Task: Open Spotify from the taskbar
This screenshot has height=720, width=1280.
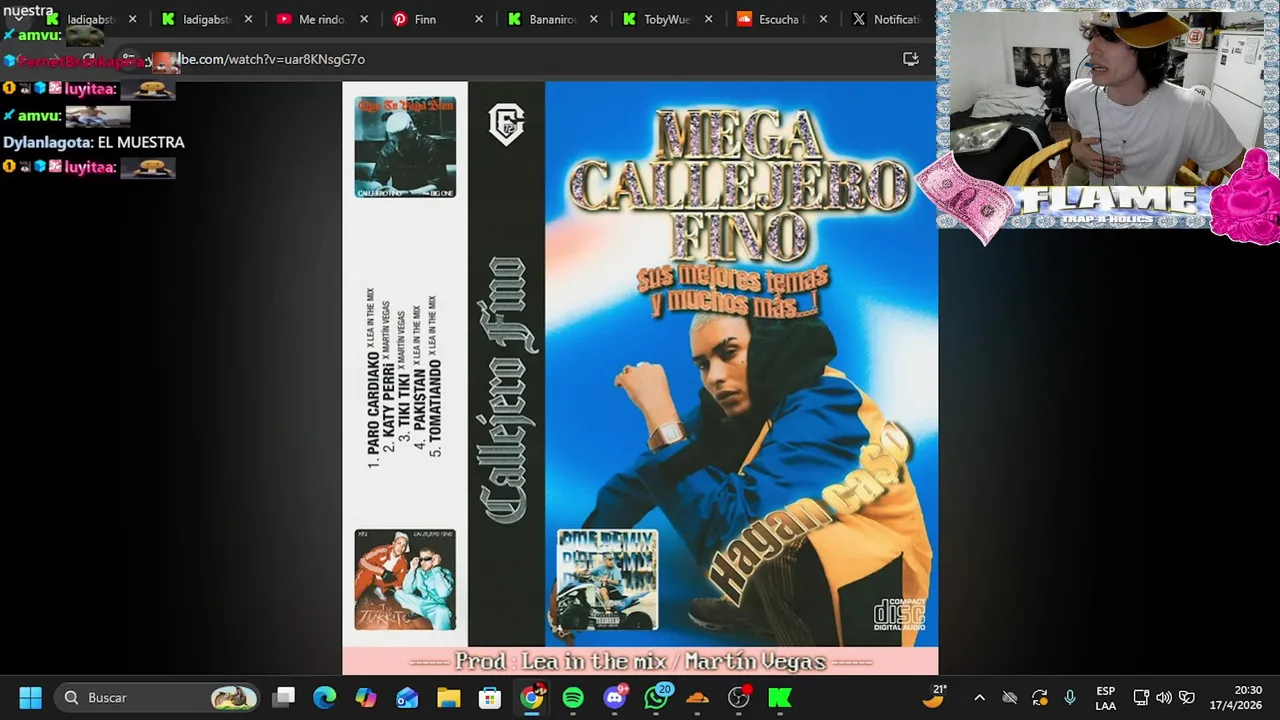Action: coord(573,697)
